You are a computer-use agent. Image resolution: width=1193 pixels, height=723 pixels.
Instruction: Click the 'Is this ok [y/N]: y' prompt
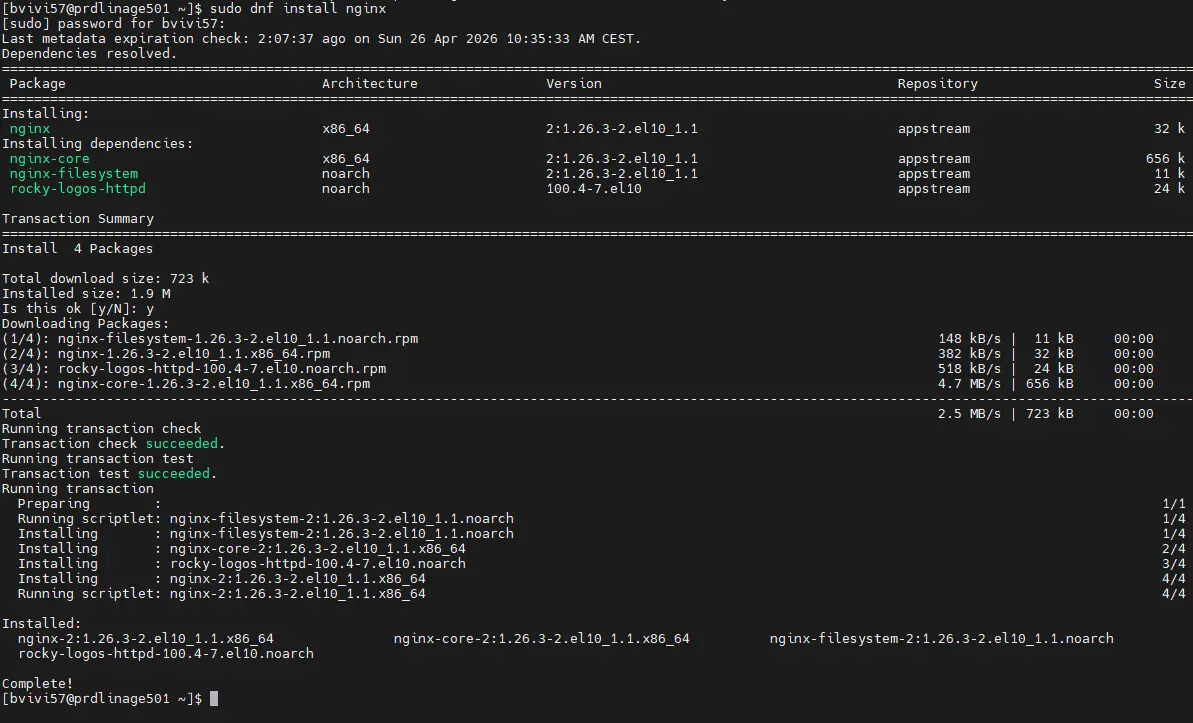click(x=78, y=309)
